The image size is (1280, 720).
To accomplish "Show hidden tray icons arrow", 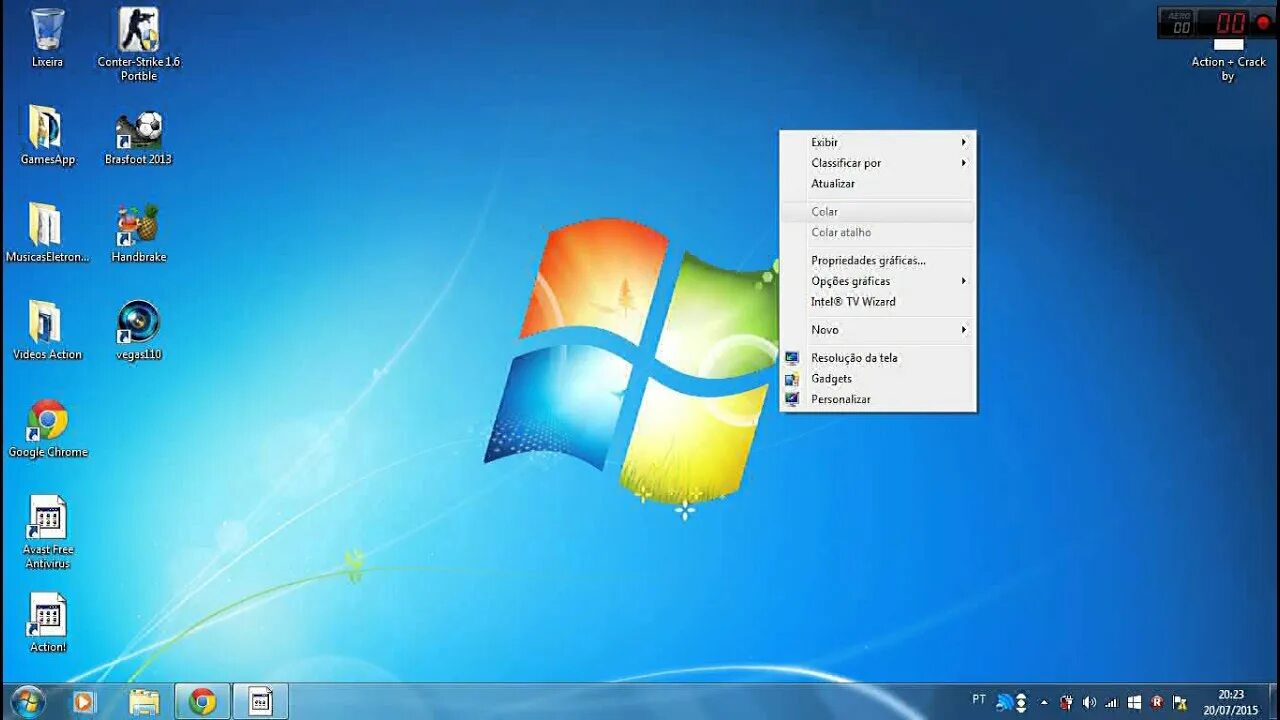I will pos(1044,702).
